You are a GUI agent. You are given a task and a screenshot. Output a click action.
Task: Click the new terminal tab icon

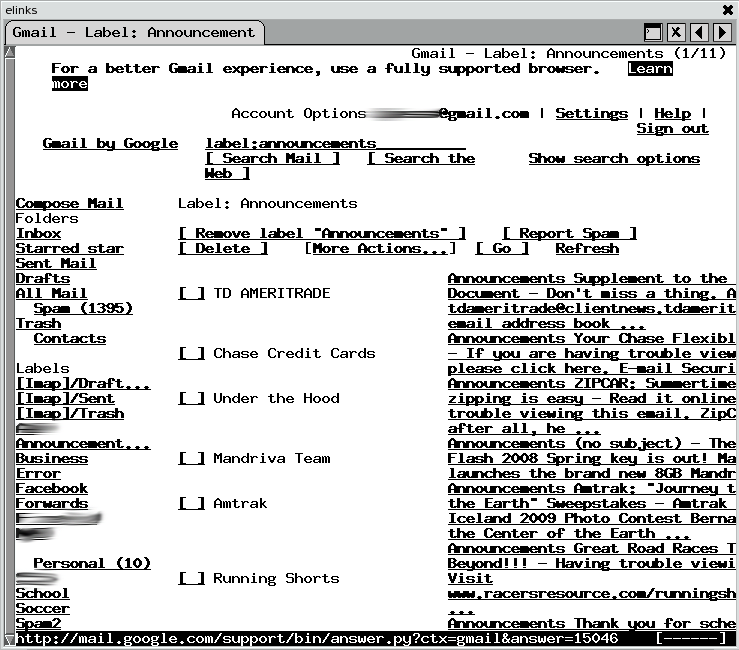653,33
